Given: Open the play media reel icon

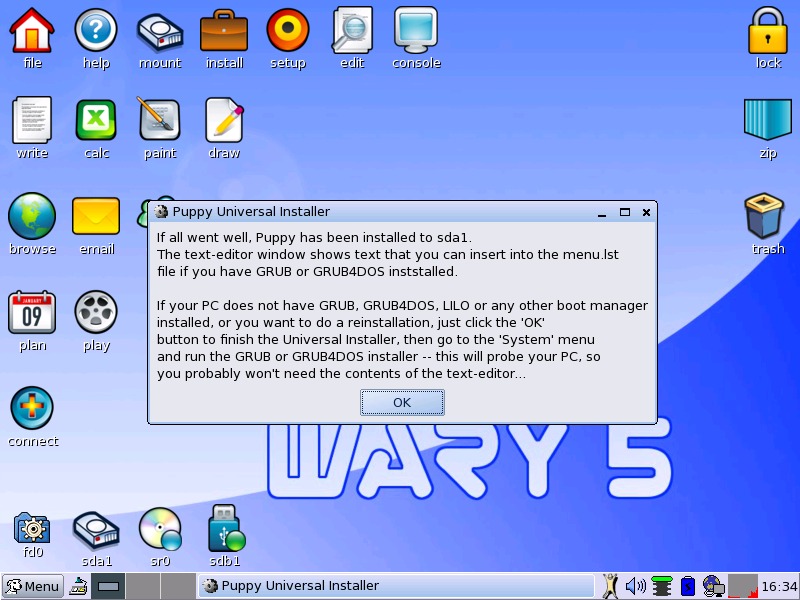Looking at the screenshot, I should (x=96, y=313).
